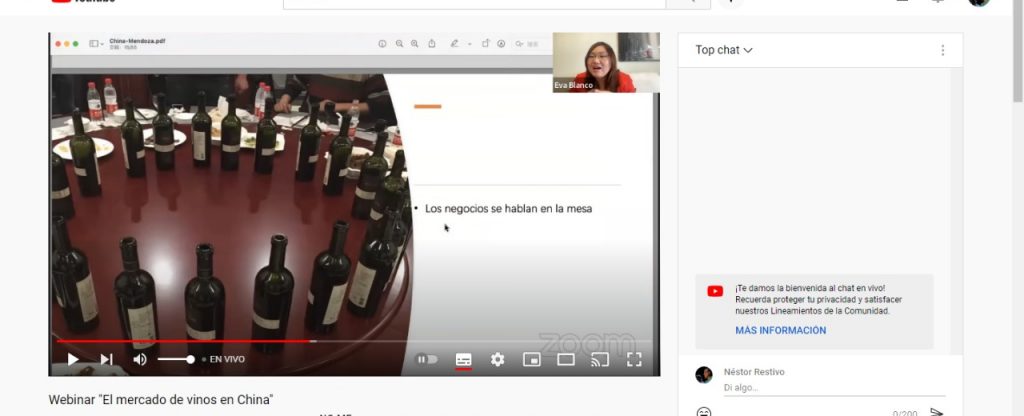Image resolution: width=1024 pixels, height=416 pixels.
Task: Click Eva Blanco webcam thumbnail
Action: 606,63
